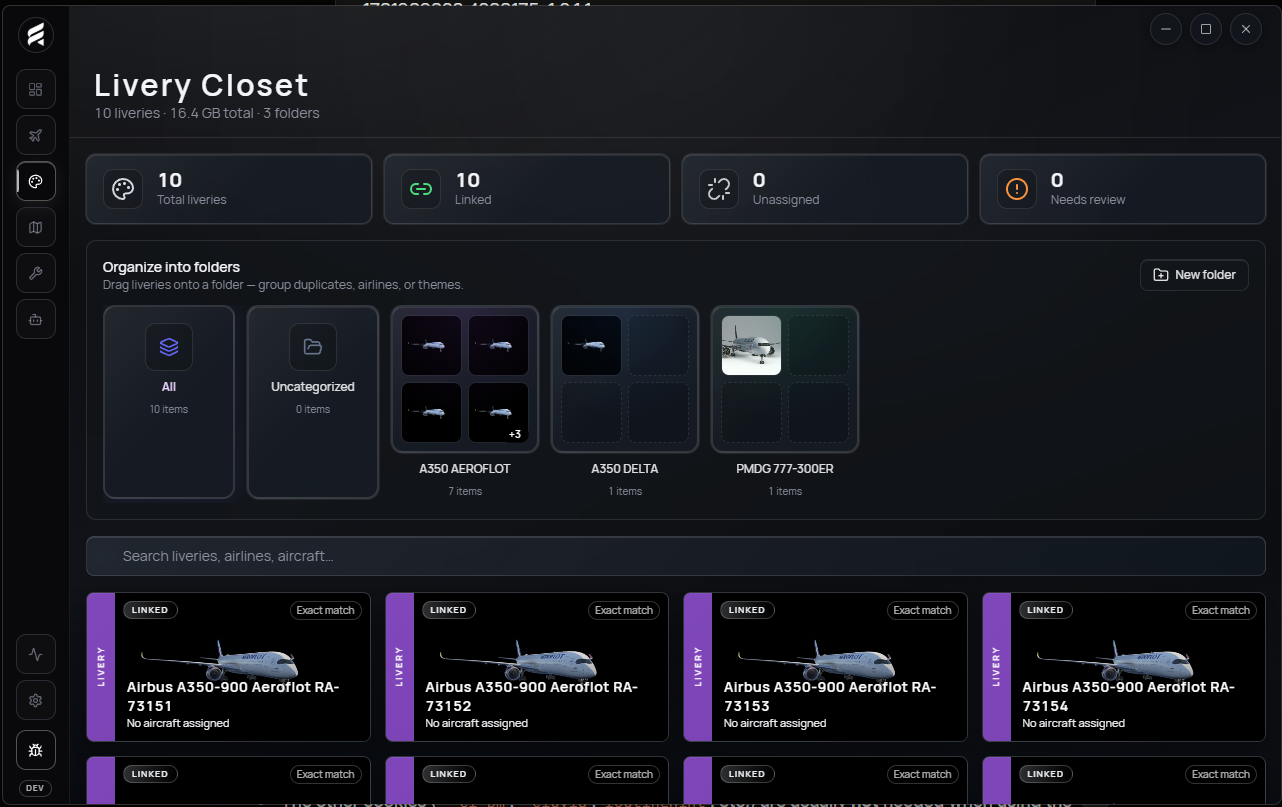
Task: Select the Uncategorized folder tile
Action: 313,402
